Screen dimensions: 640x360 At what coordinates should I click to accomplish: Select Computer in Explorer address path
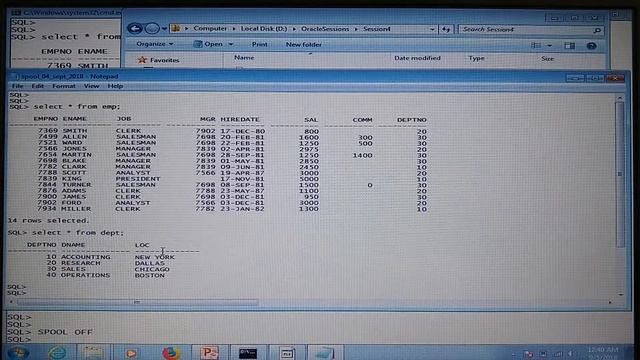coord(210,29)
